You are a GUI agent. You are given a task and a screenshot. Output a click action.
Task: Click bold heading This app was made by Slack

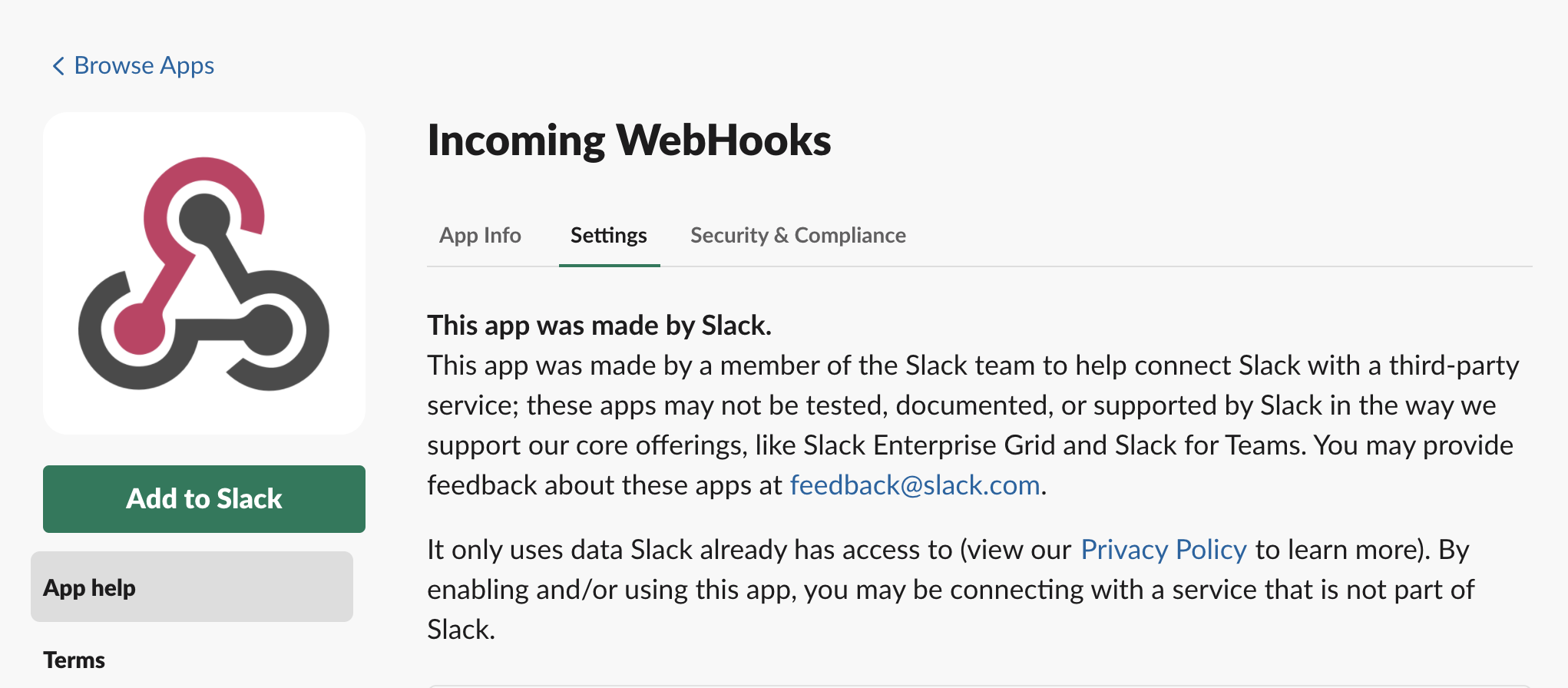(599, 326)
